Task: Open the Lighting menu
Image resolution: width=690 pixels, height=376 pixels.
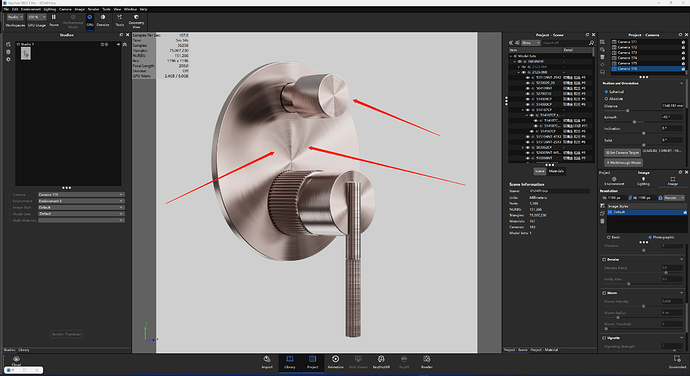Action: [50, 9]
